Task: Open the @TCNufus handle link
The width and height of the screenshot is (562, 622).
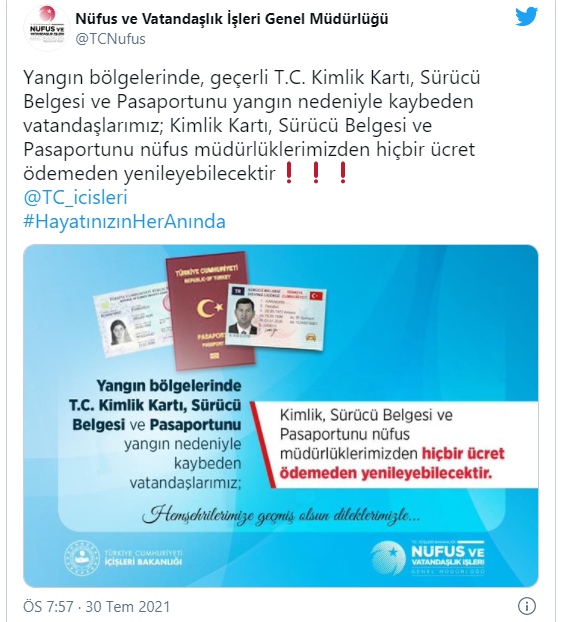Action: pyautogui.click(x=110, y=39)
